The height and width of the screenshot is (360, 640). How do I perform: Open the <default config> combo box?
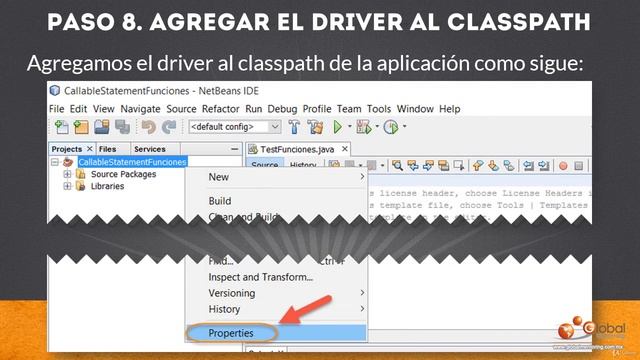[235, 127]
